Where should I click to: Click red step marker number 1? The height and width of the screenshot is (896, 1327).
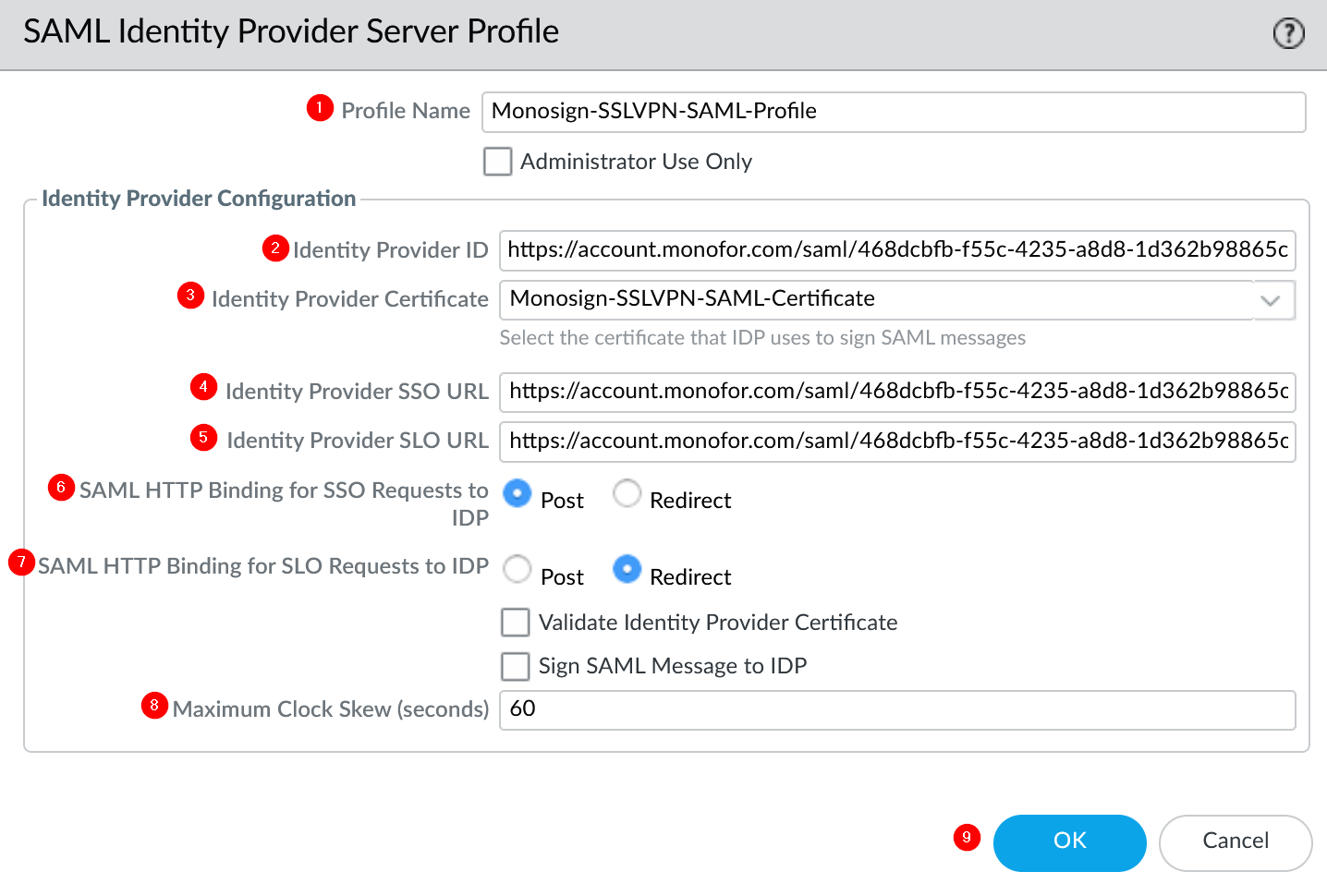[x=320, y=108]
